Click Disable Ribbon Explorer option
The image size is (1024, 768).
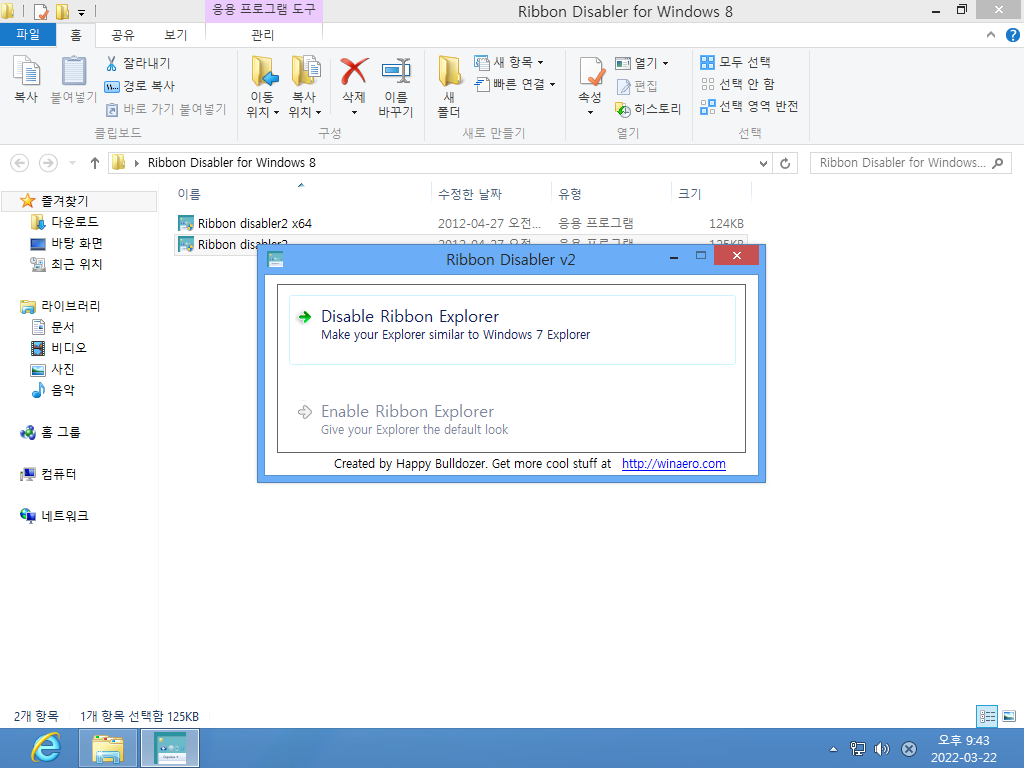(x=512, y=330)
